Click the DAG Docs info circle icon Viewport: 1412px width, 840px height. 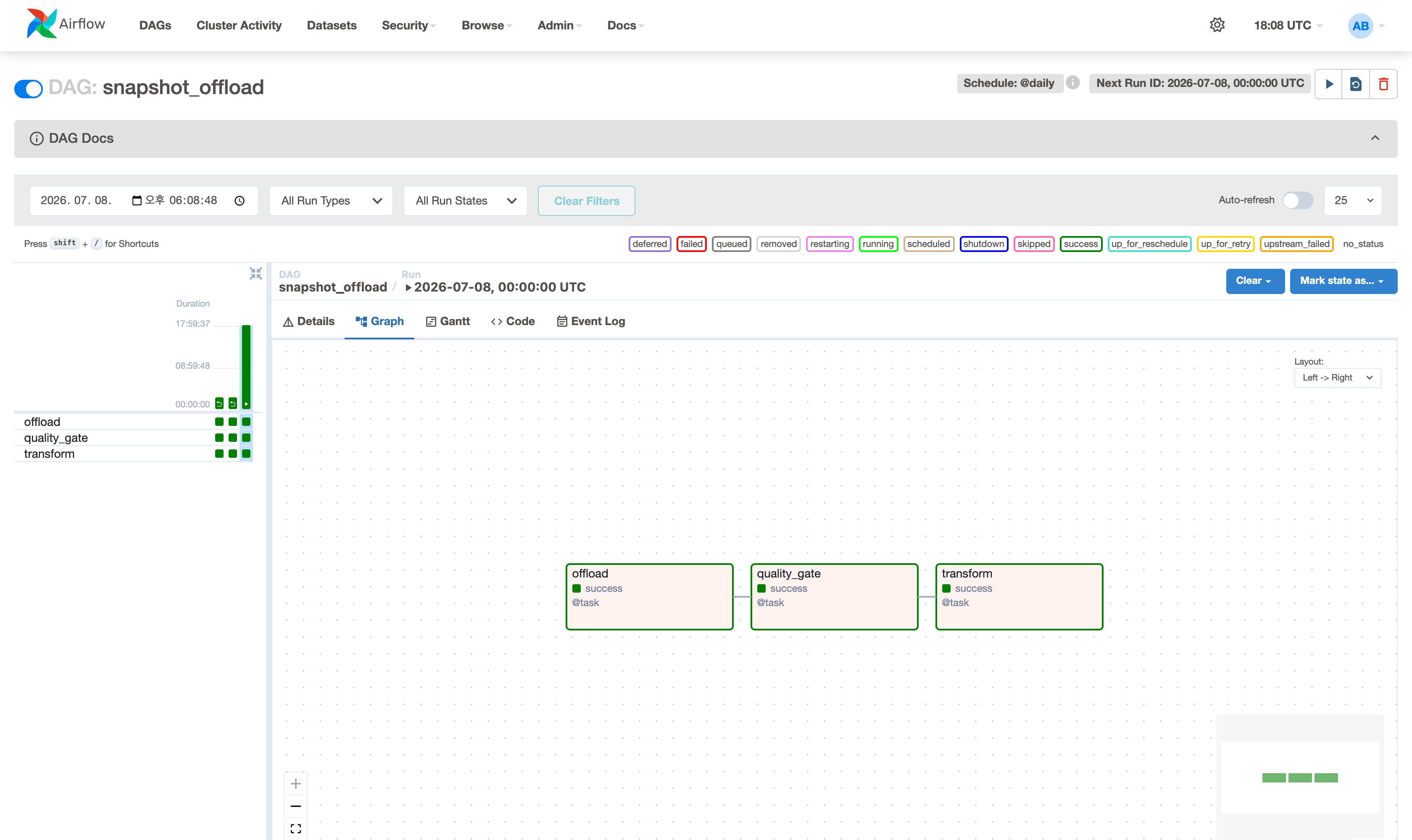click(36, 139)
